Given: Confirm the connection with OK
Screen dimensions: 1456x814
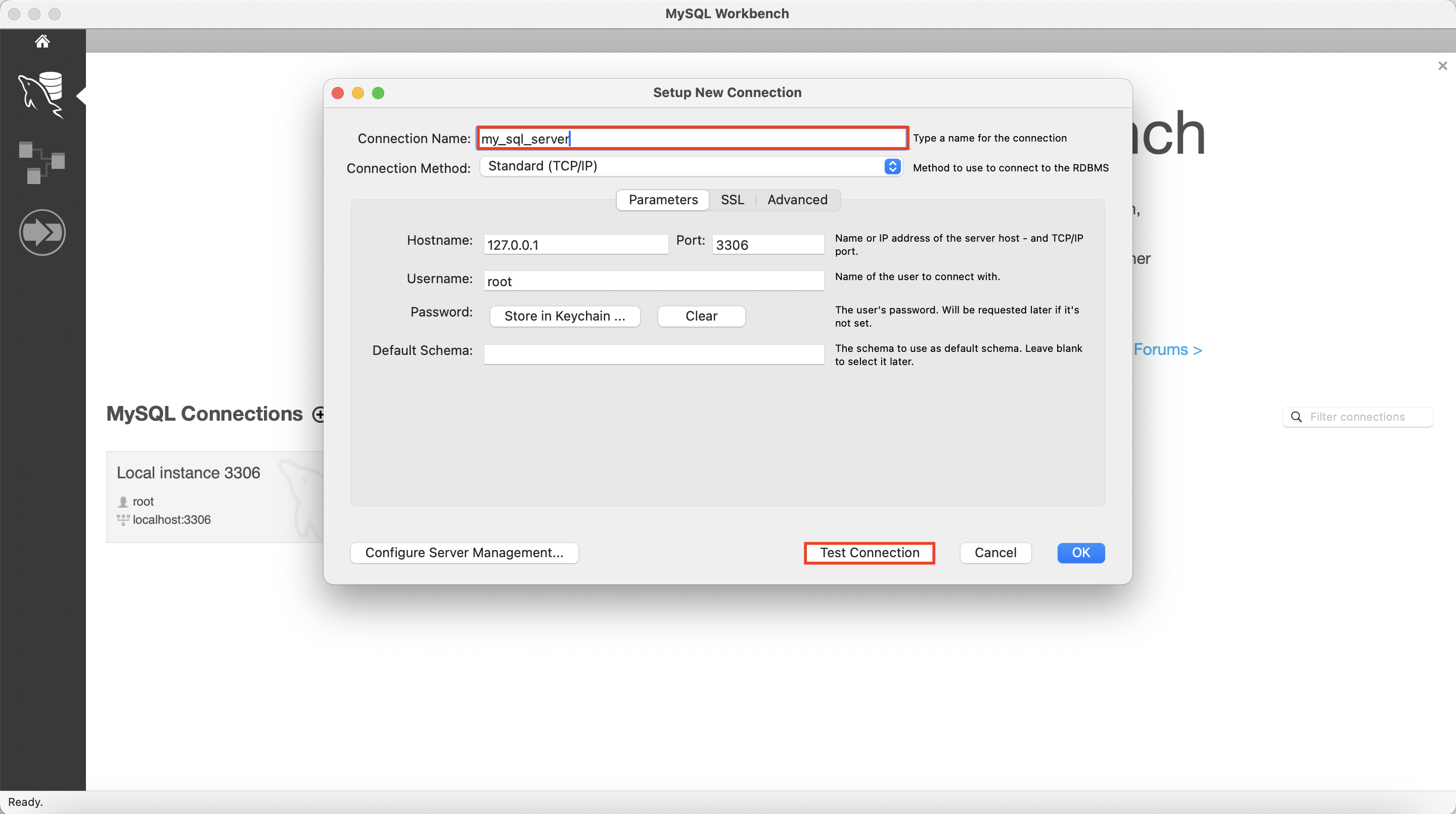Looking at the screenshot, I should (x=1080, y=553).
